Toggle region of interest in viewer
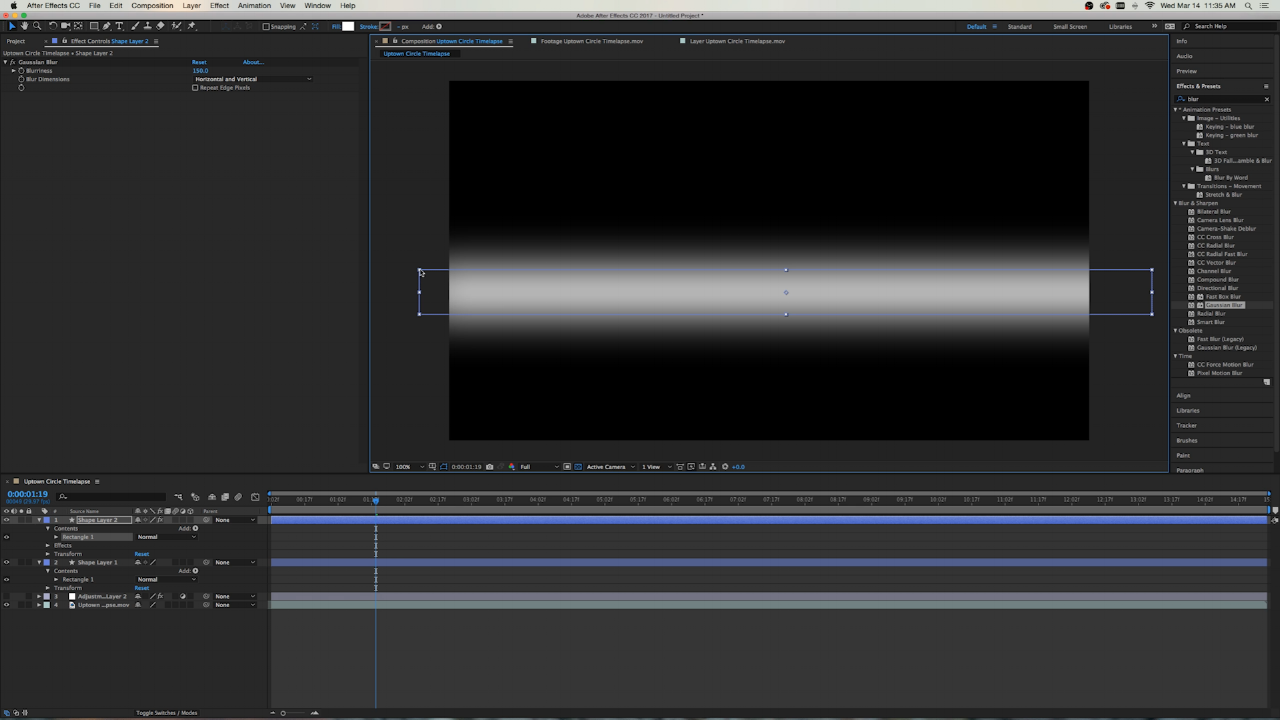Viewport: 1280px width, 720px height. (x=567, y=466)
